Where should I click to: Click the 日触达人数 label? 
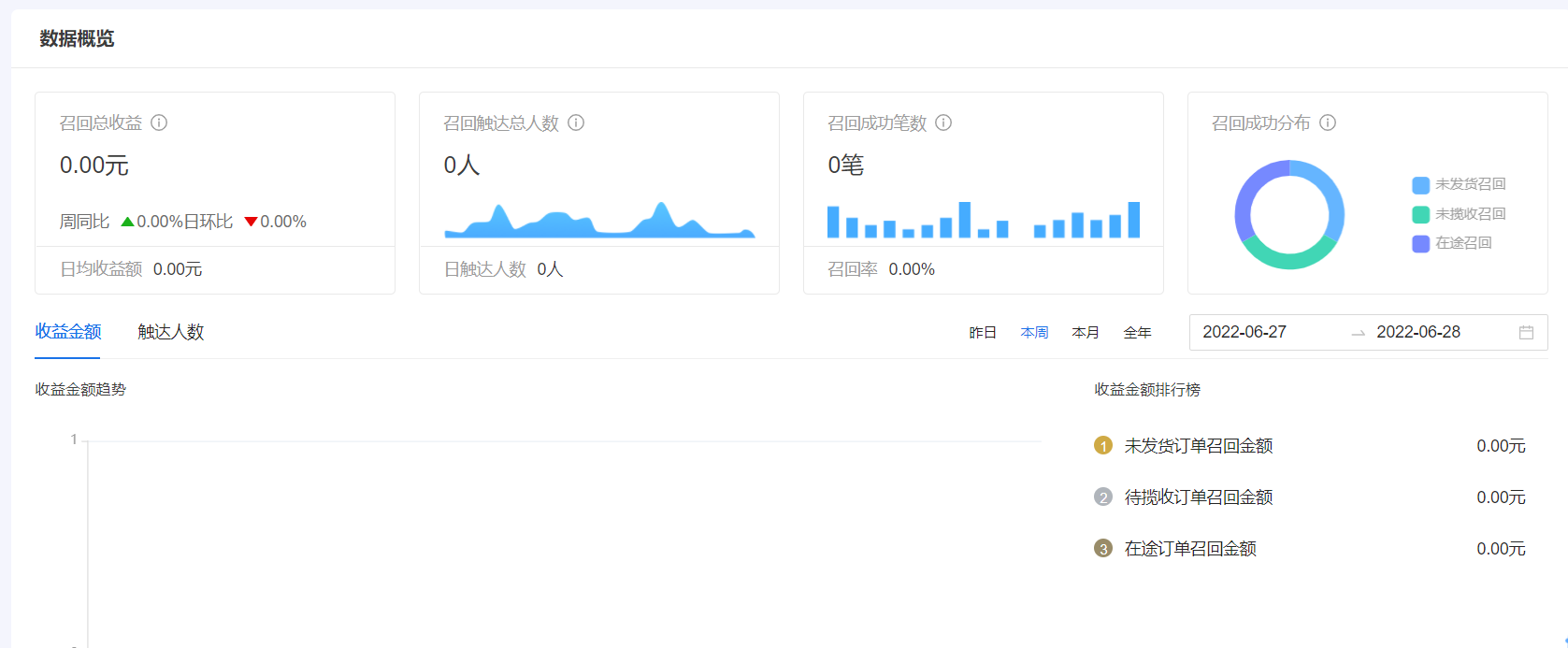485,269
